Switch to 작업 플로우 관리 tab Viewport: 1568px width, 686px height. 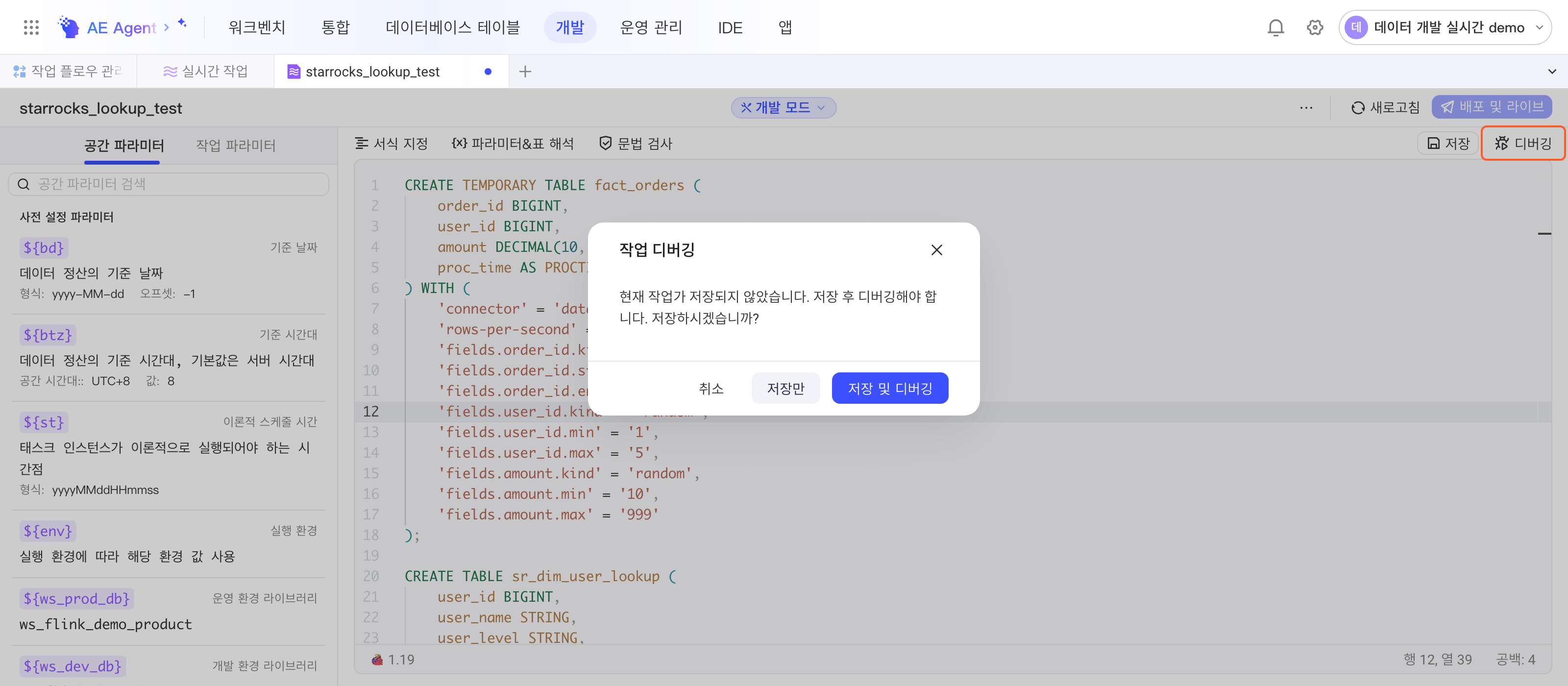click(x=68, y=72)
